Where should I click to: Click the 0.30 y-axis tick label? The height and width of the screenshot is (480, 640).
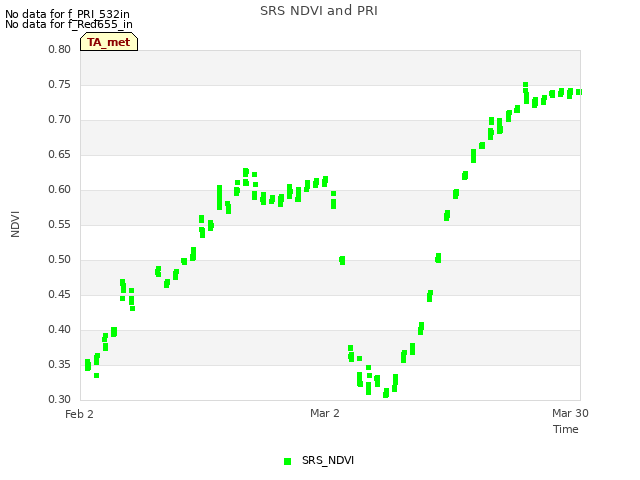pyautogui.click(x=60, y=400)
